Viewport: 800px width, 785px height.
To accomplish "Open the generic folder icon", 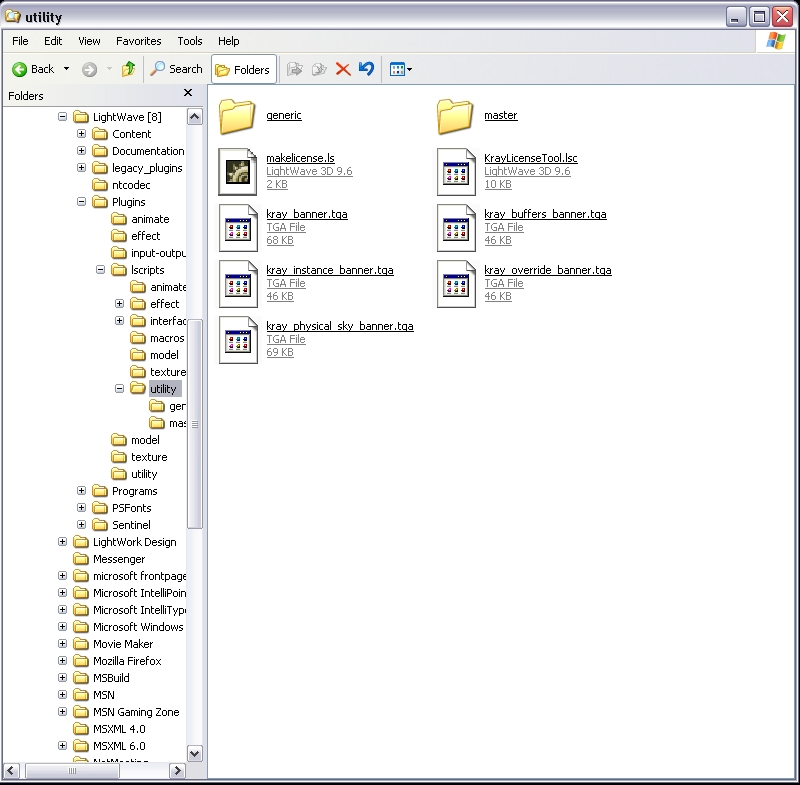I will [238, 116].
